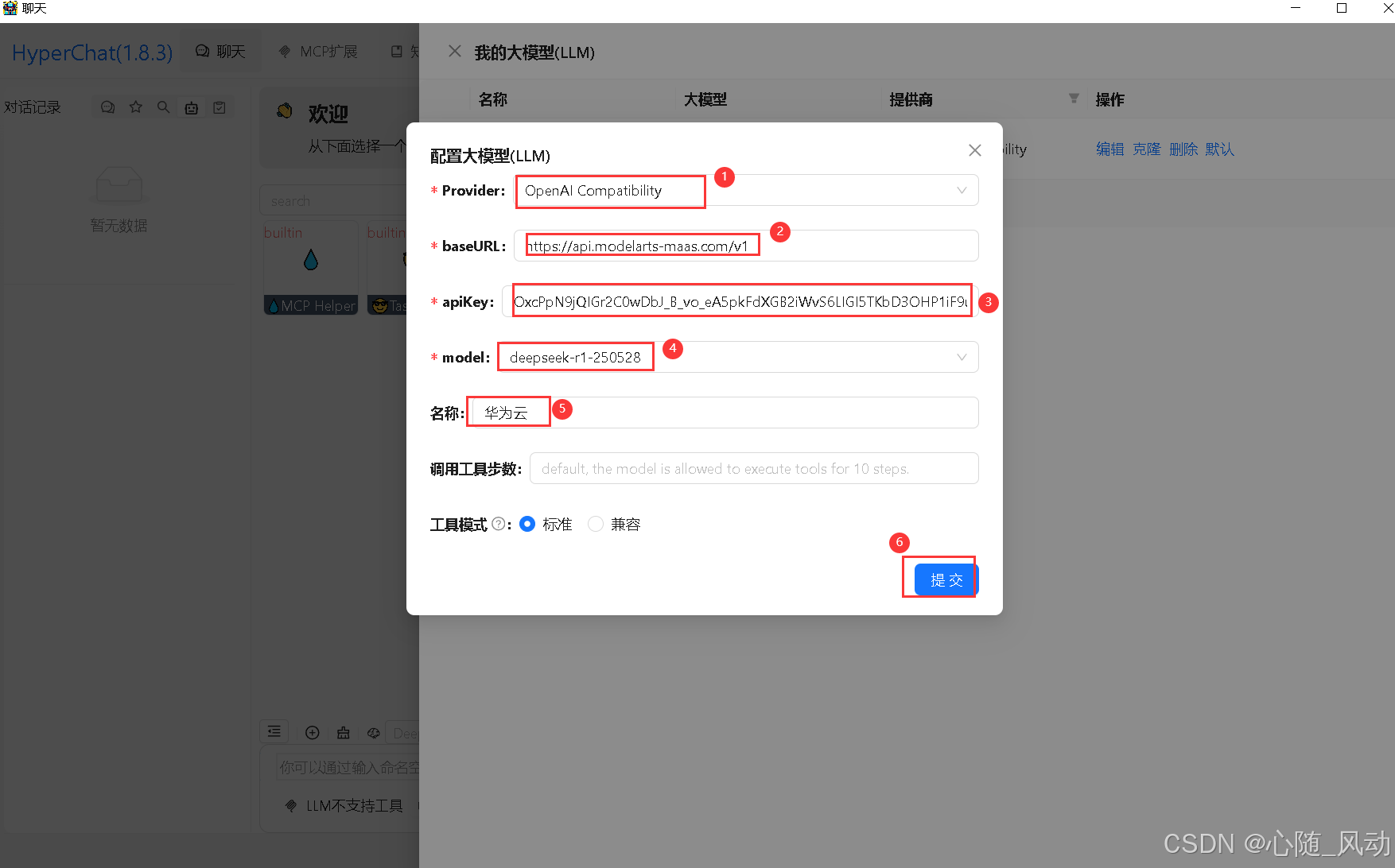Click the 调用工具步数 input field
This screenshot has width=1395, height=868.
pos(754,468)
